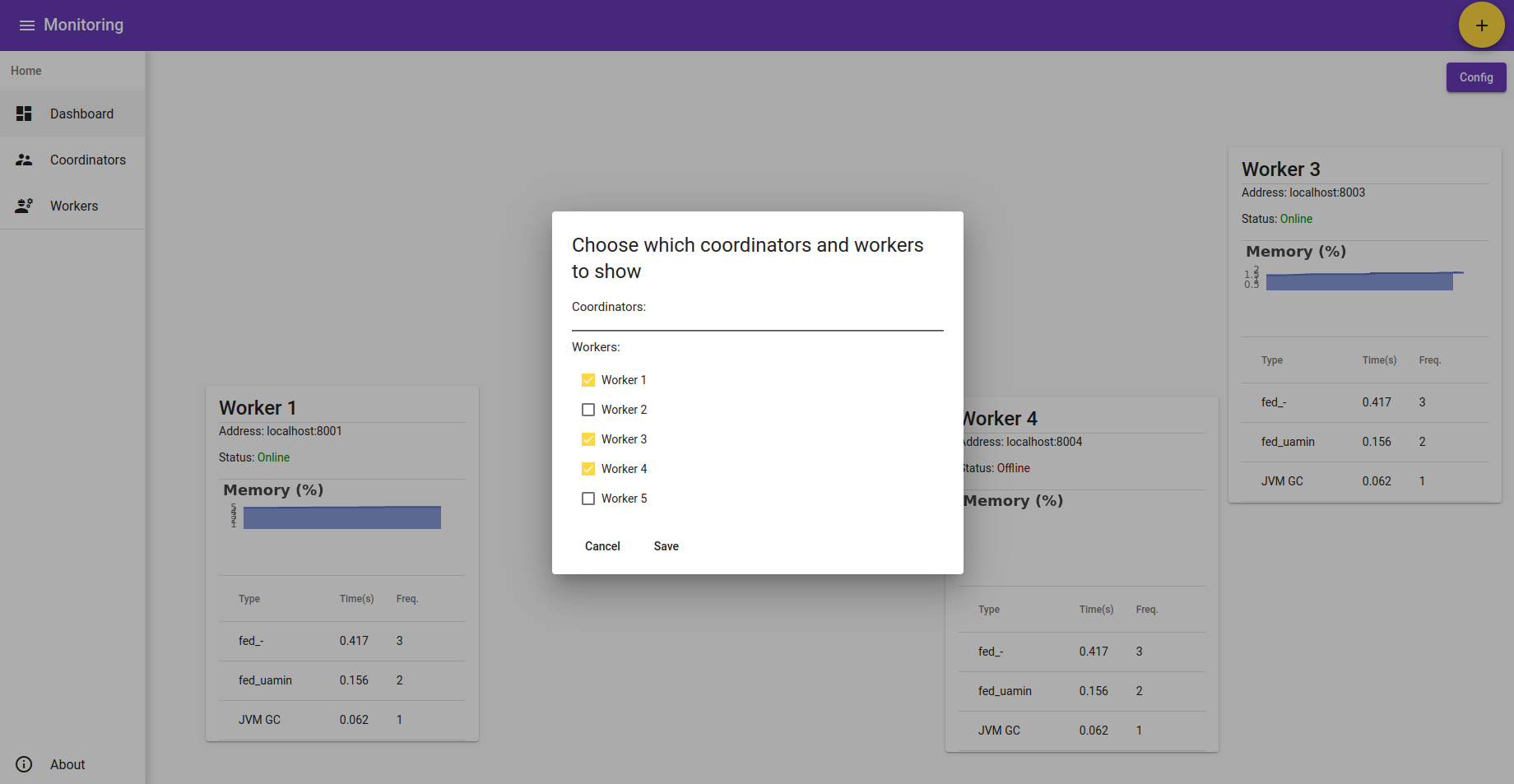Open the Dashboard menu item
1514x784 pixels.
[72, 114]
